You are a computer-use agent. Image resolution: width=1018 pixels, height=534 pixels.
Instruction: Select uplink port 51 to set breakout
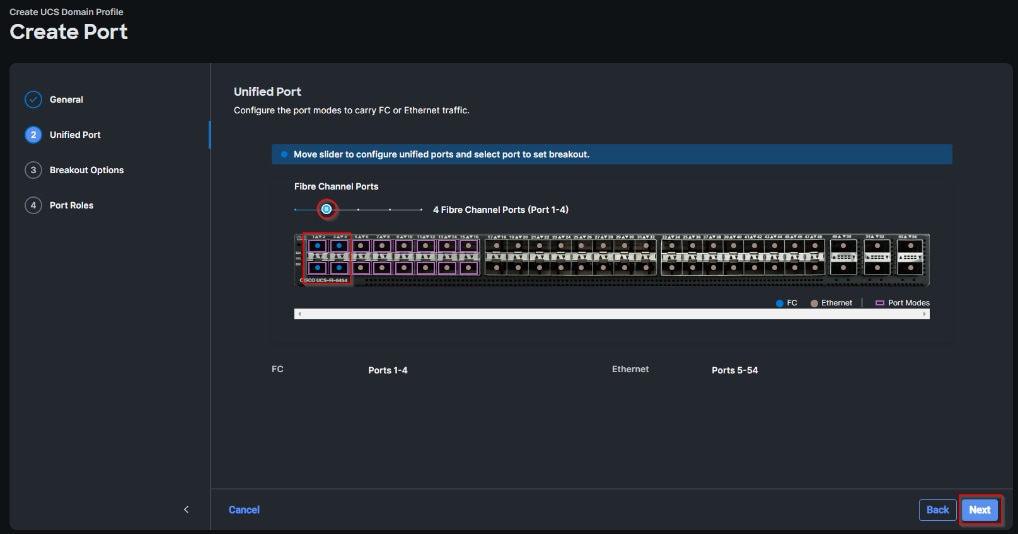877,246
